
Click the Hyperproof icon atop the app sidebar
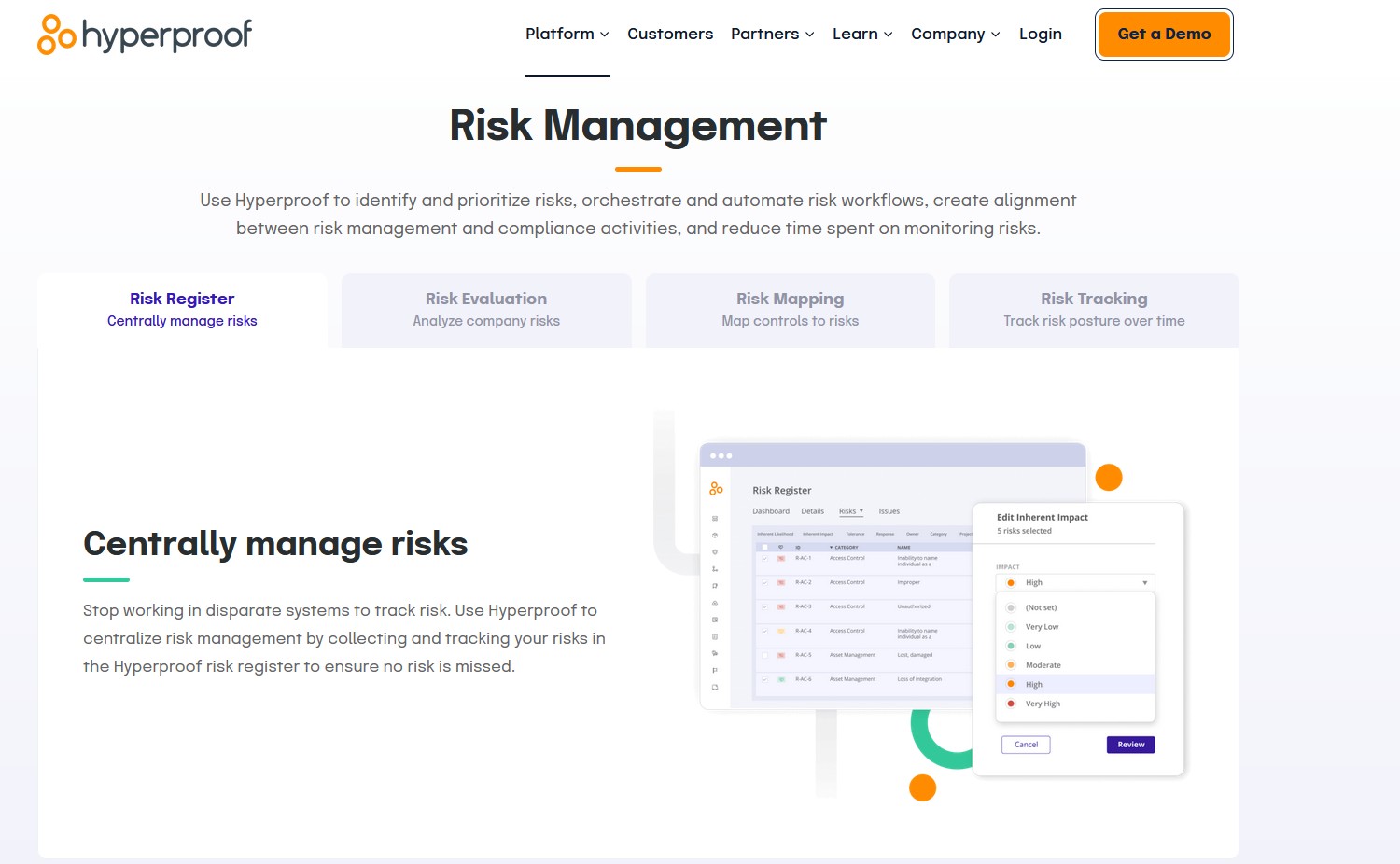[x=716, y=488]
